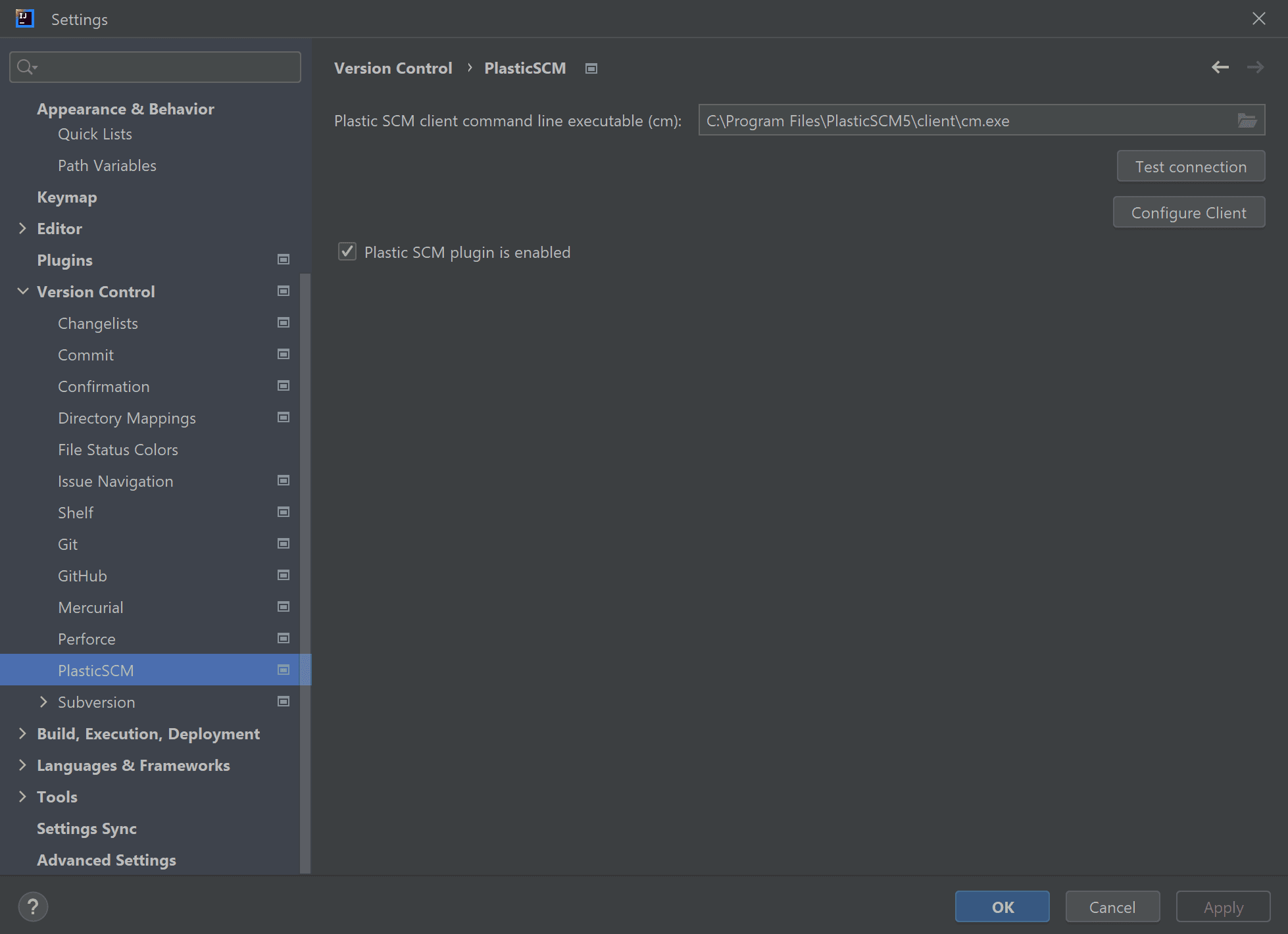Screen dimensions: 1288x934
Task: Click project icon beside Changelists row
Action: [284, 323]
